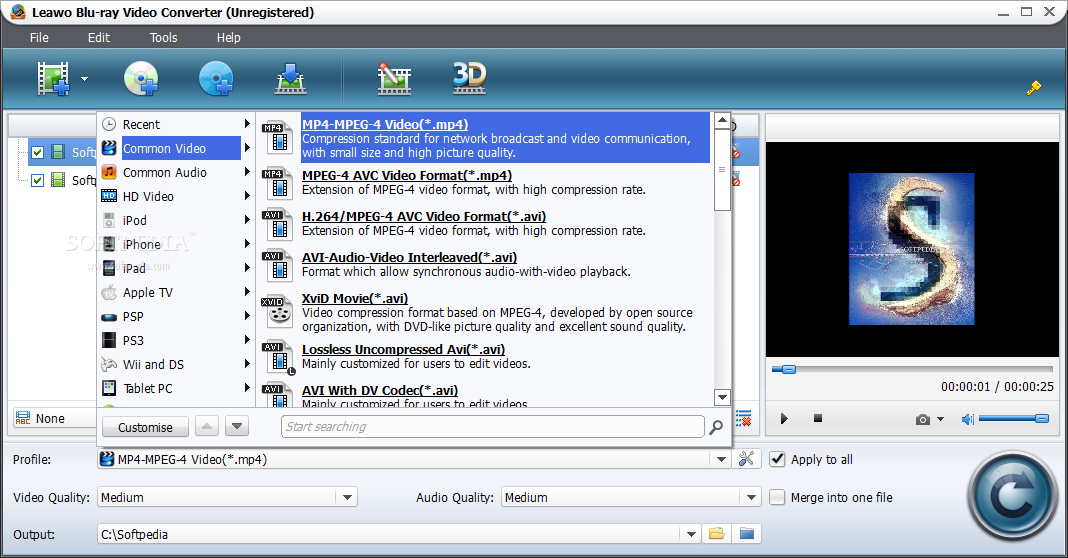Open the video edit tool icon

(x=394, y=78)
